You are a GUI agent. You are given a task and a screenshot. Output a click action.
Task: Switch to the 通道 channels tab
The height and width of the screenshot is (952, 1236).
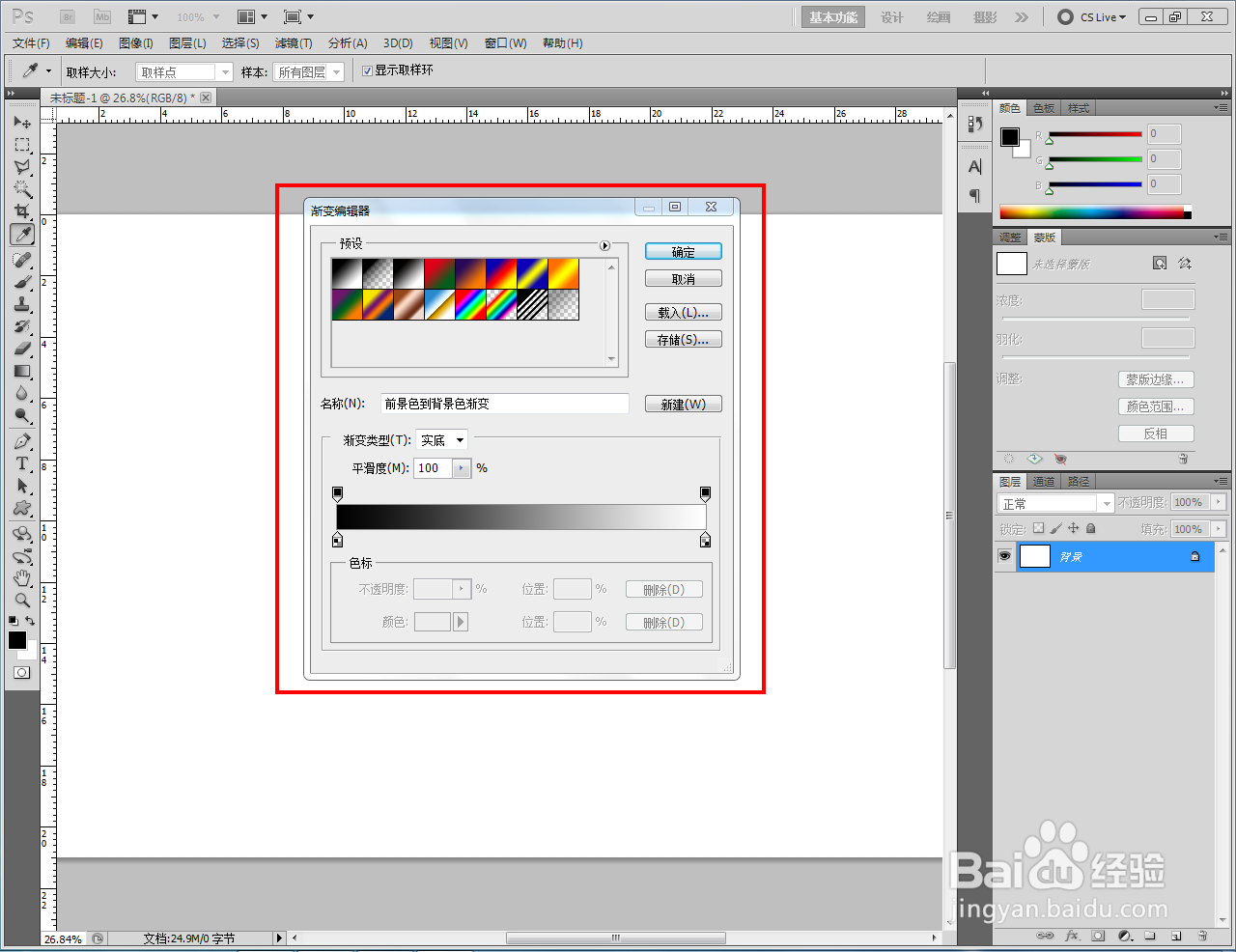[1044, 482]
